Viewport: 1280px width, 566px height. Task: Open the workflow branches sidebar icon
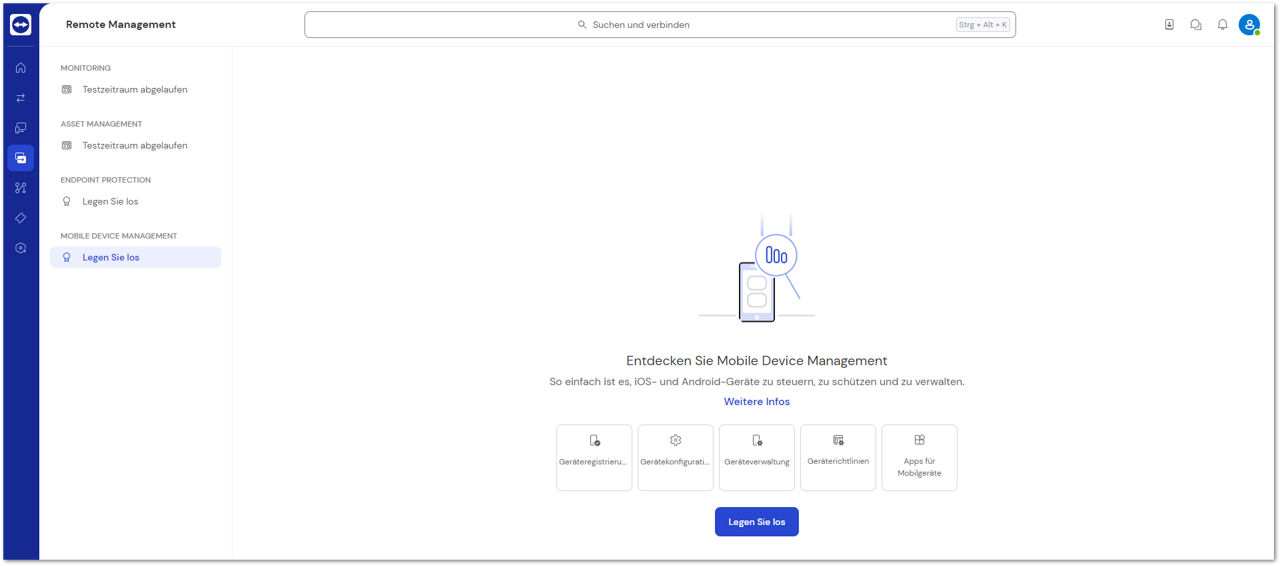[20, 188]
